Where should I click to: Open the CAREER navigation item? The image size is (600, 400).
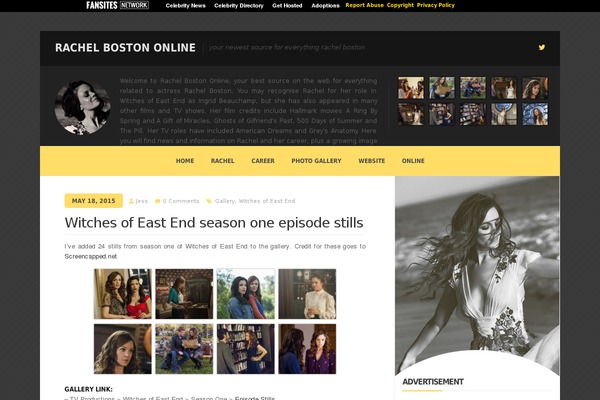263,161
